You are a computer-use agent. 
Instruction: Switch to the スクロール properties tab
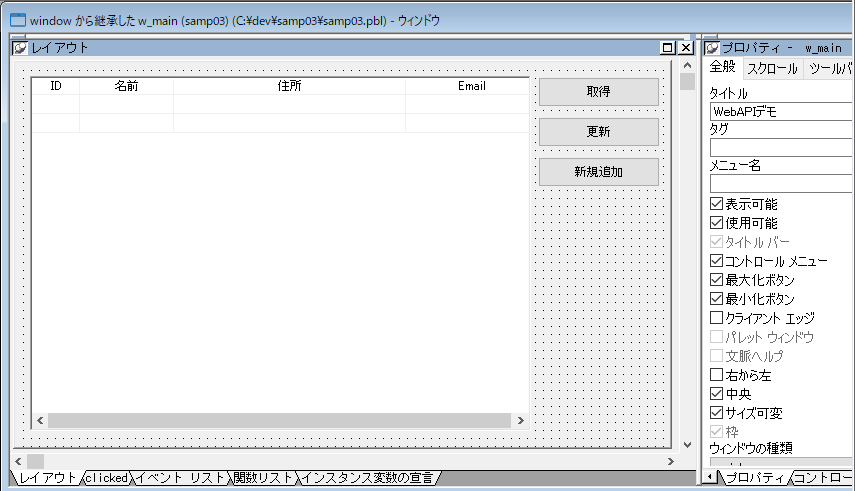tap(773, 69)
